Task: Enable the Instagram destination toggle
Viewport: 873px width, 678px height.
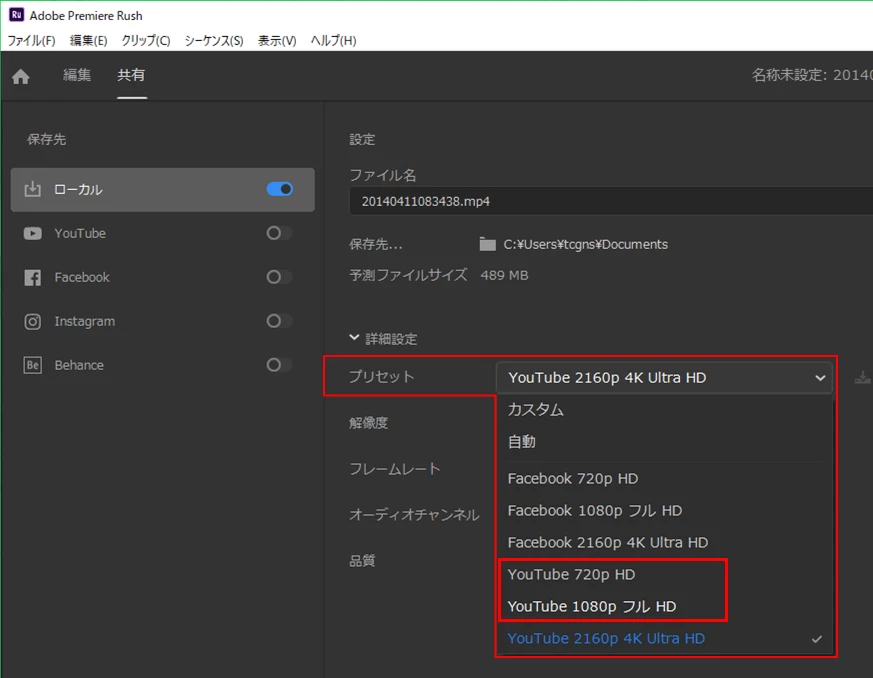Action: (x=279, y=321)
